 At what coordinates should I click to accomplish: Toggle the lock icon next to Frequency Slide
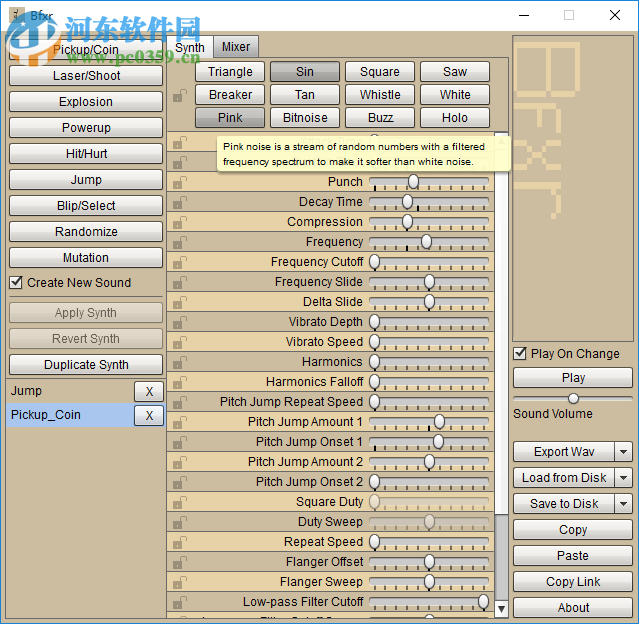click(180, 282)
